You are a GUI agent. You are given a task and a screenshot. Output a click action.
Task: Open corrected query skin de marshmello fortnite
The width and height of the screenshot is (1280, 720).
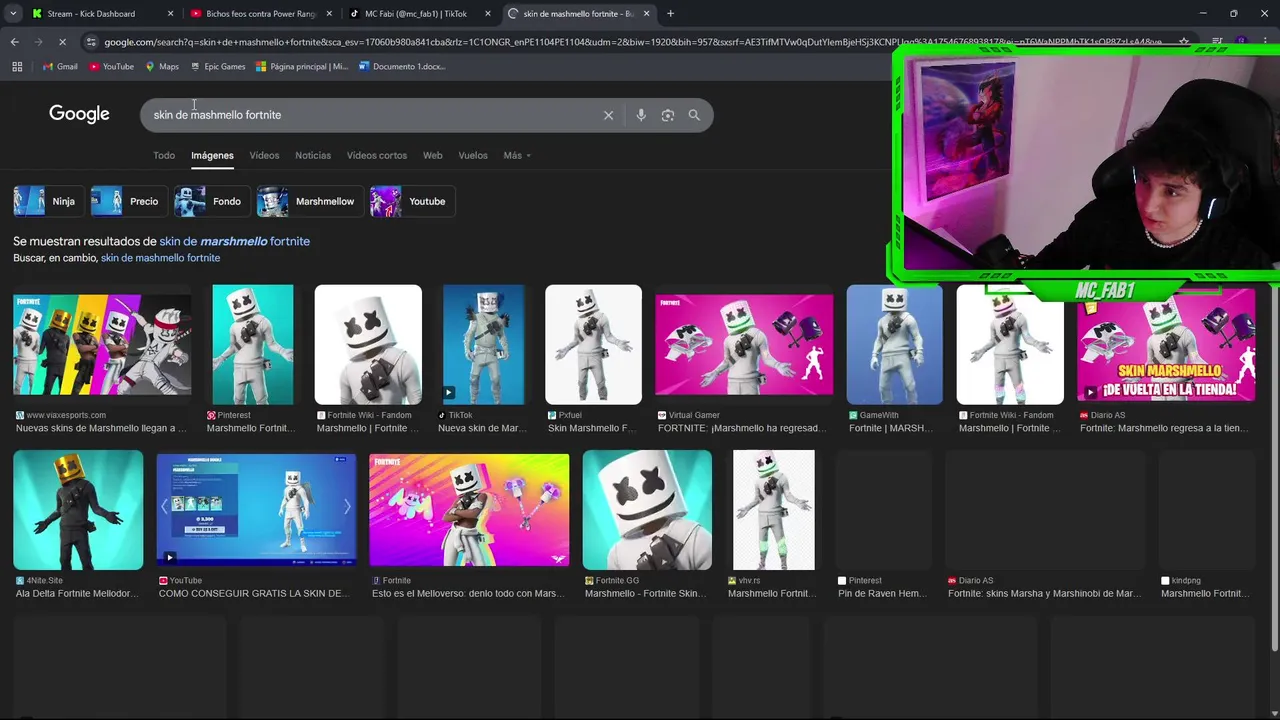click(234, 241)
